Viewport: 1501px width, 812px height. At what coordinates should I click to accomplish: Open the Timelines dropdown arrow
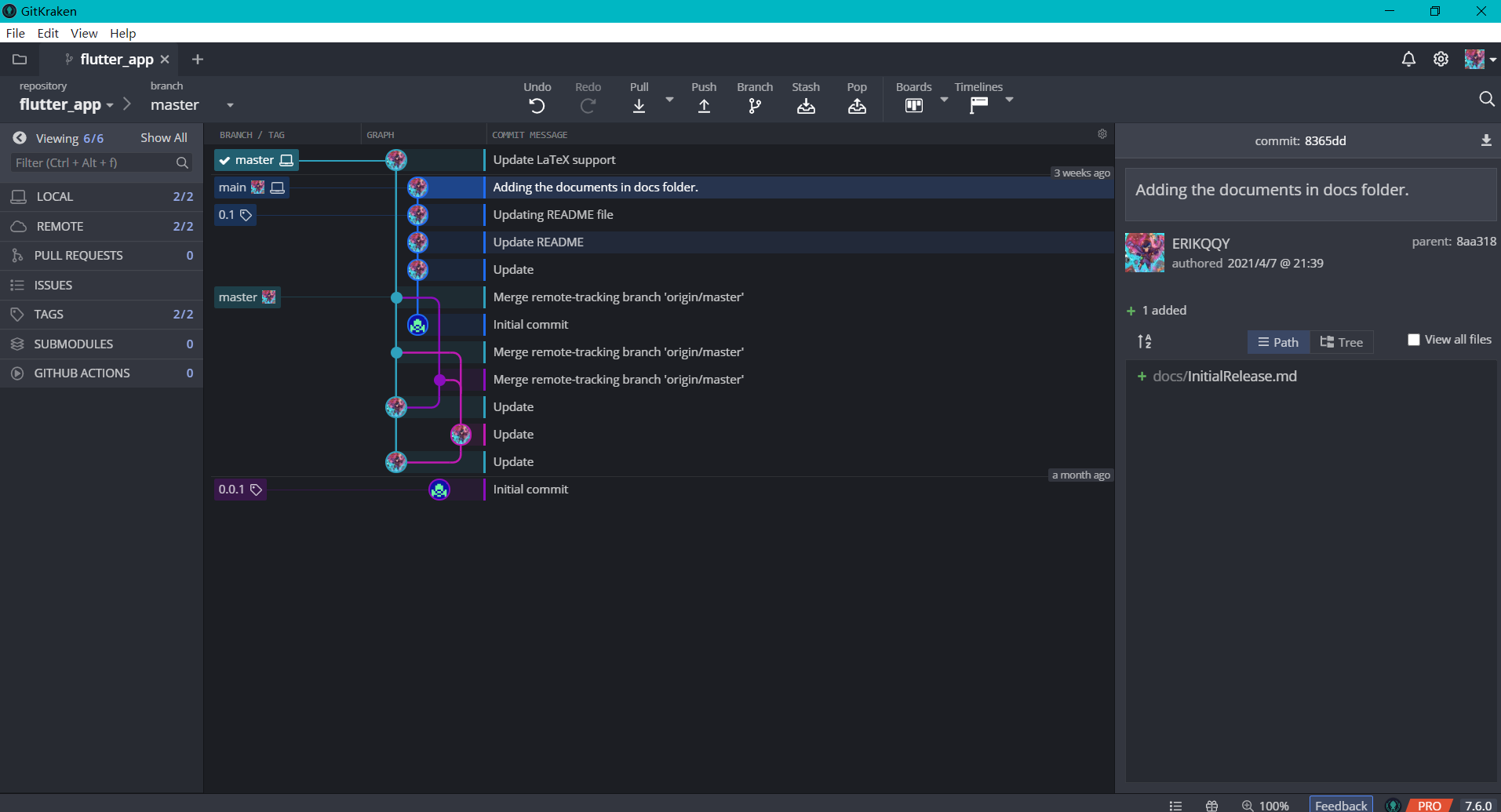(1009, 100)
